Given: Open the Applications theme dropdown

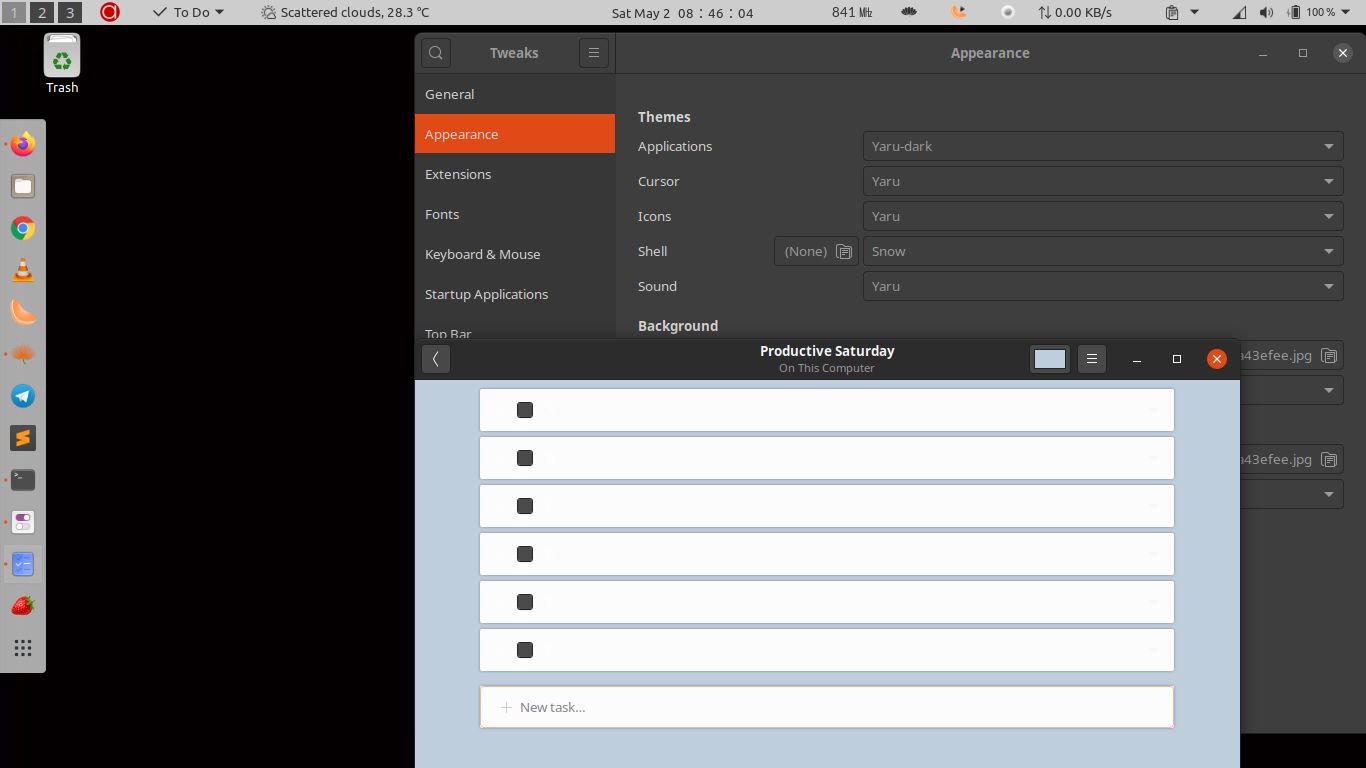Looking at the screenshot, I should [x=1101, y=146].
